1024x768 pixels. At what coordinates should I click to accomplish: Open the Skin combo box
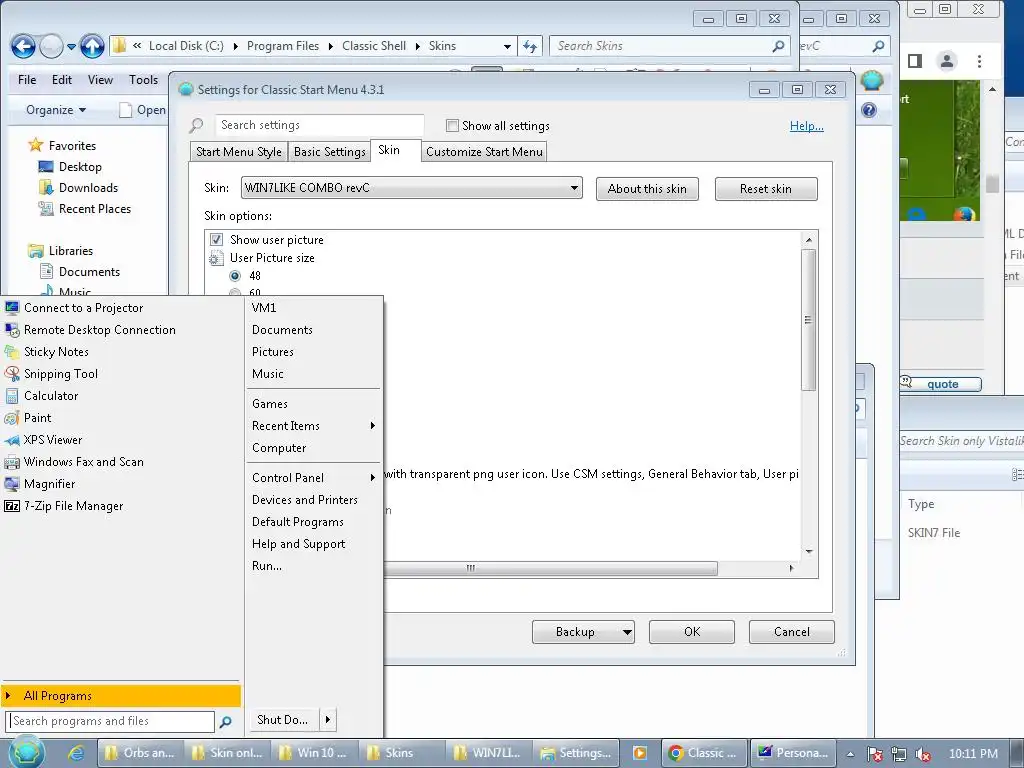pyautogui.click(x=411, y=188)
